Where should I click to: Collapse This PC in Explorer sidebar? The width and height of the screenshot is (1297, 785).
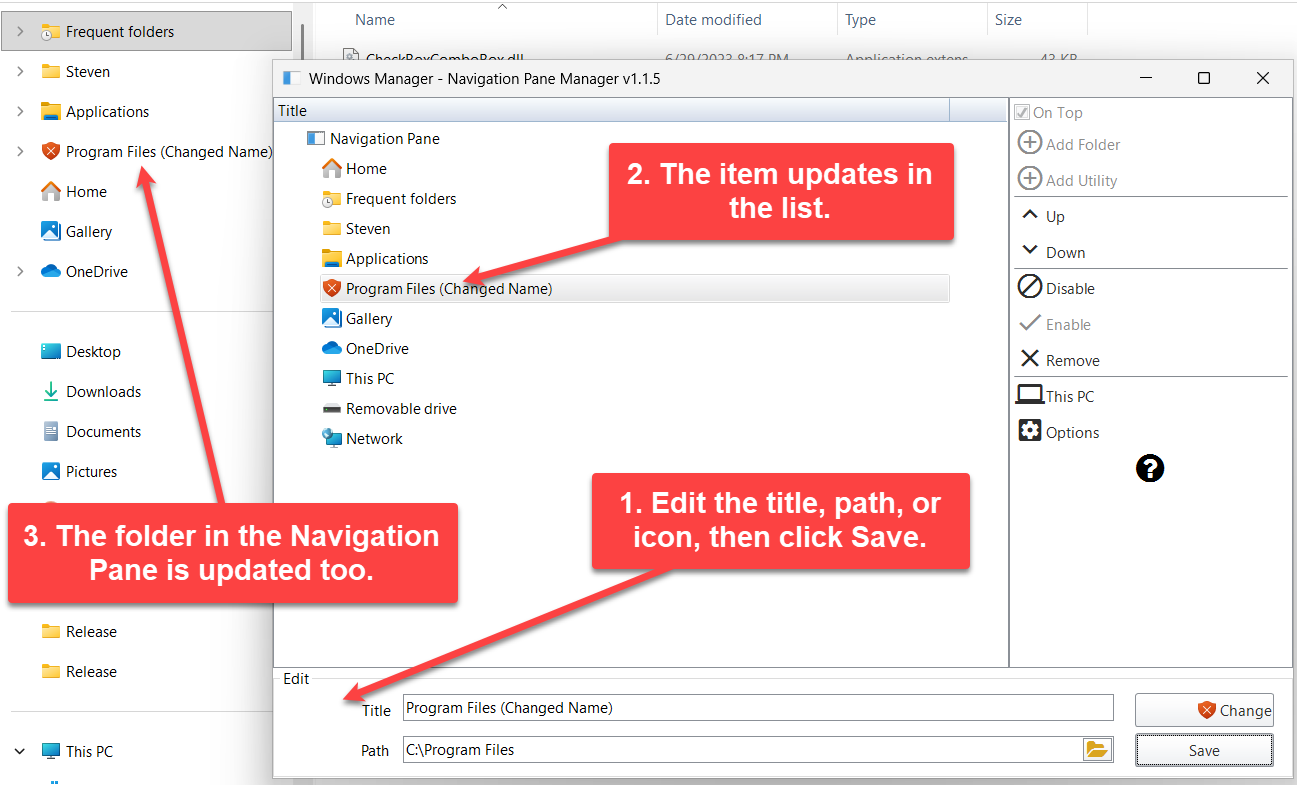20,751
